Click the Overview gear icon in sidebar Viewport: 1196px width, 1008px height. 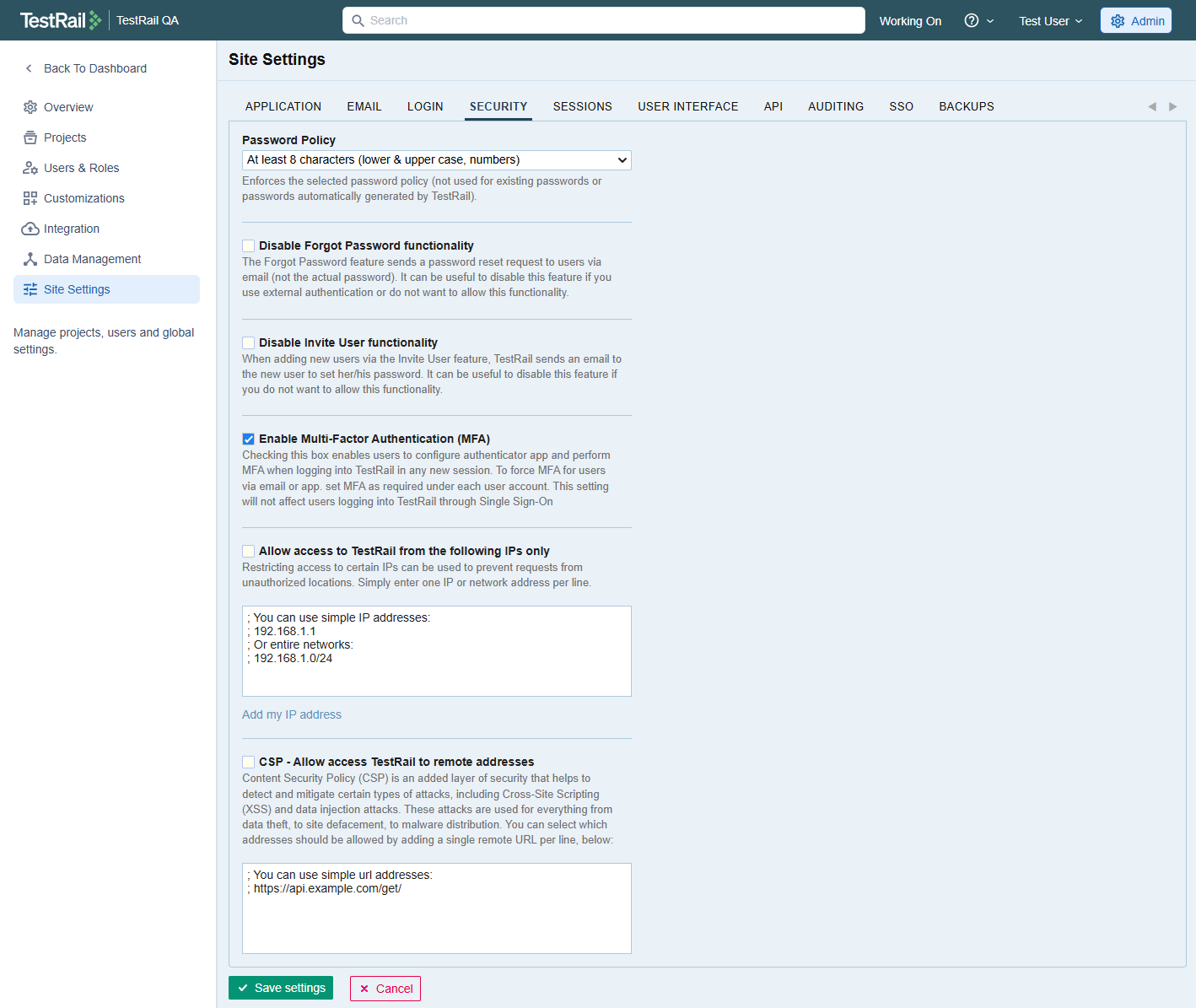pos(30,107)
